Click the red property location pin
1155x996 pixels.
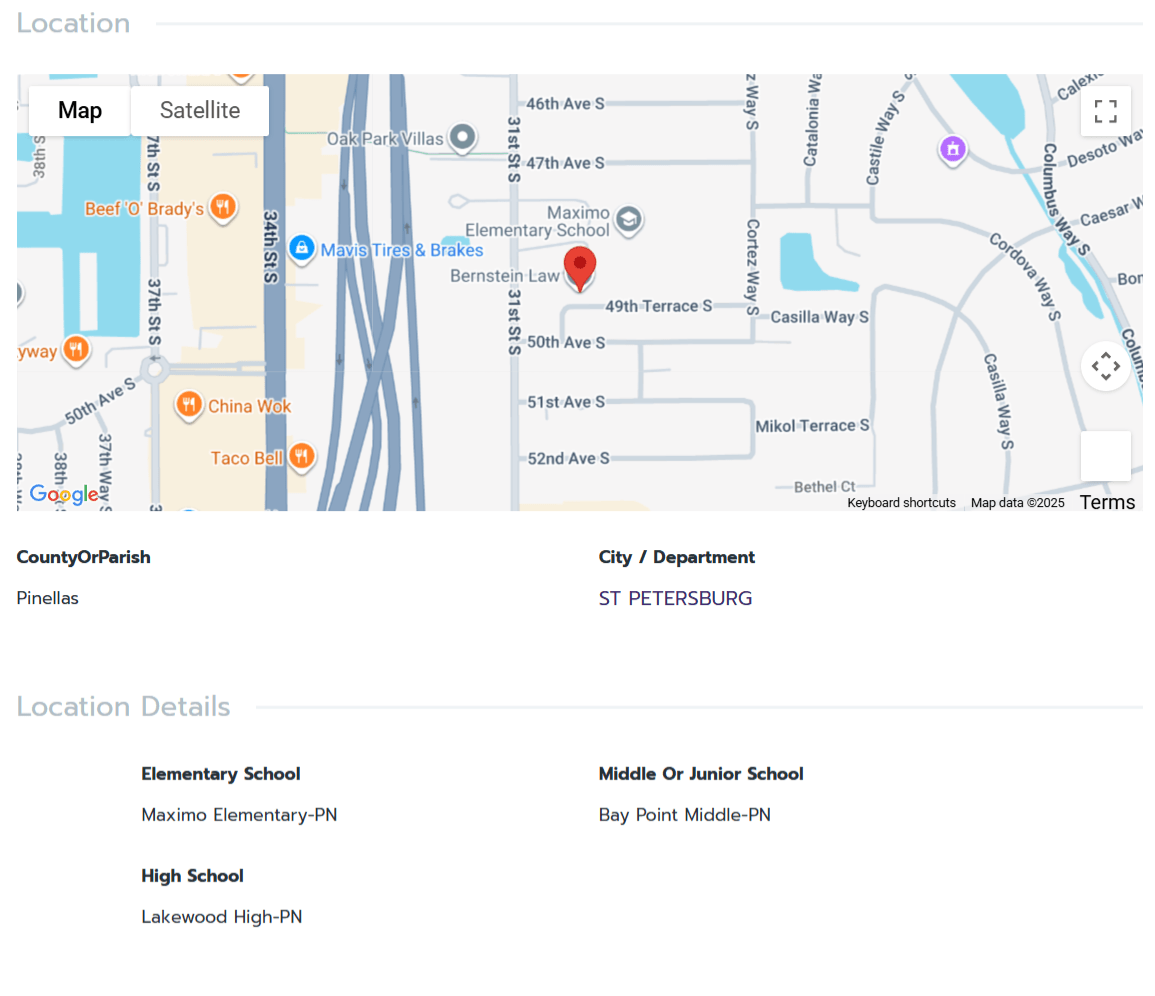[x=580, y=268]
